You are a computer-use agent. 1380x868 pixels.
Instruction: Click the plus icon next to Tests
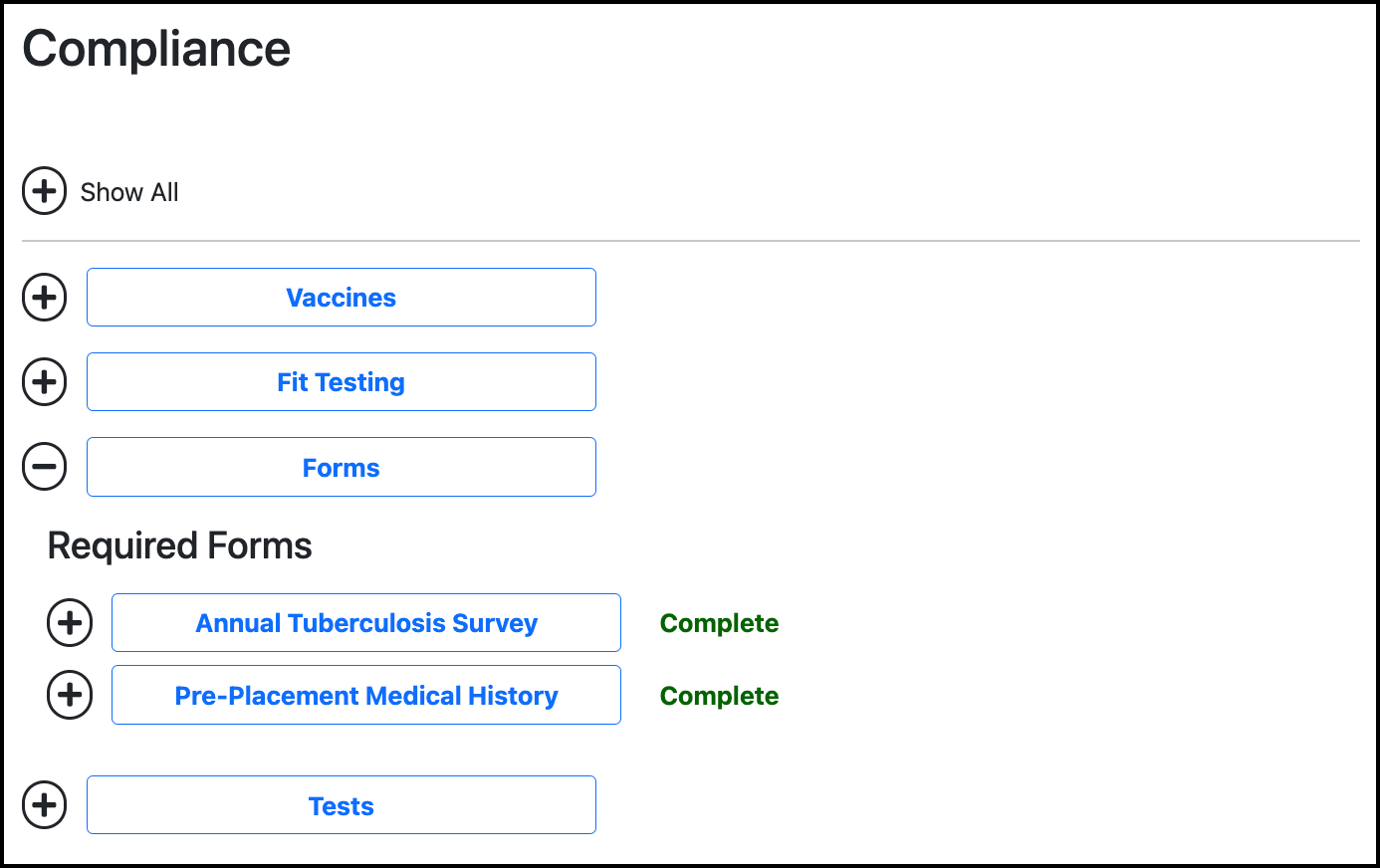click(44, 804)
